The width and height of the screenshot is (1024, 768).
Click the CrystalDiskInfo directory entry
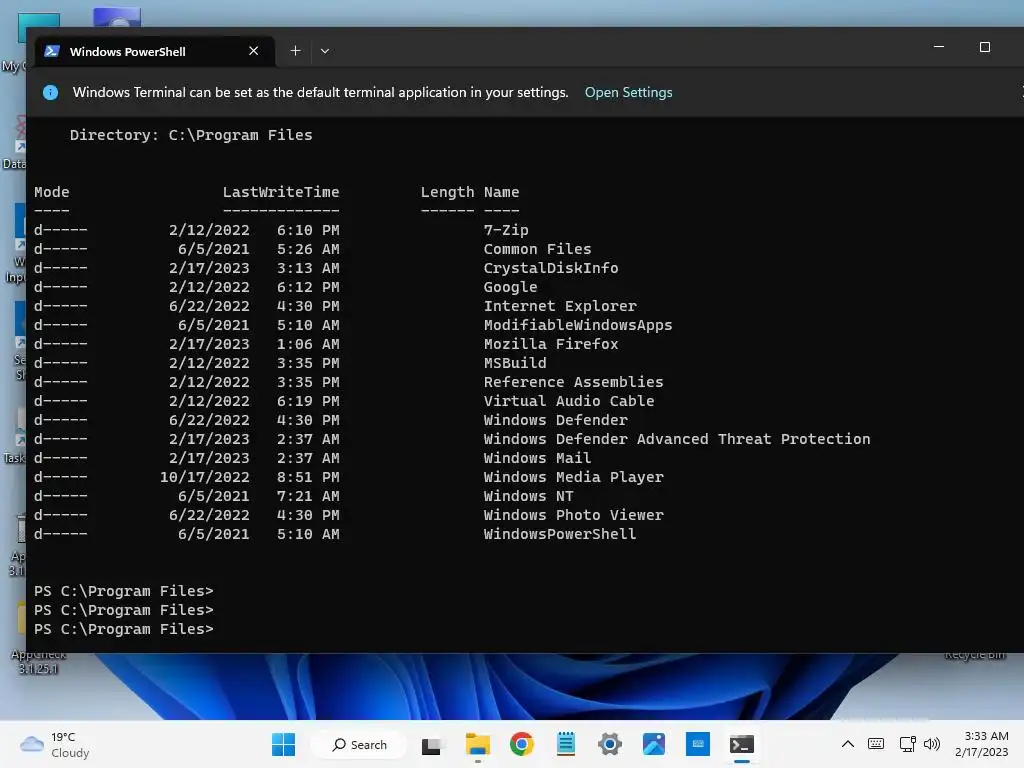[x=551, y=268]
